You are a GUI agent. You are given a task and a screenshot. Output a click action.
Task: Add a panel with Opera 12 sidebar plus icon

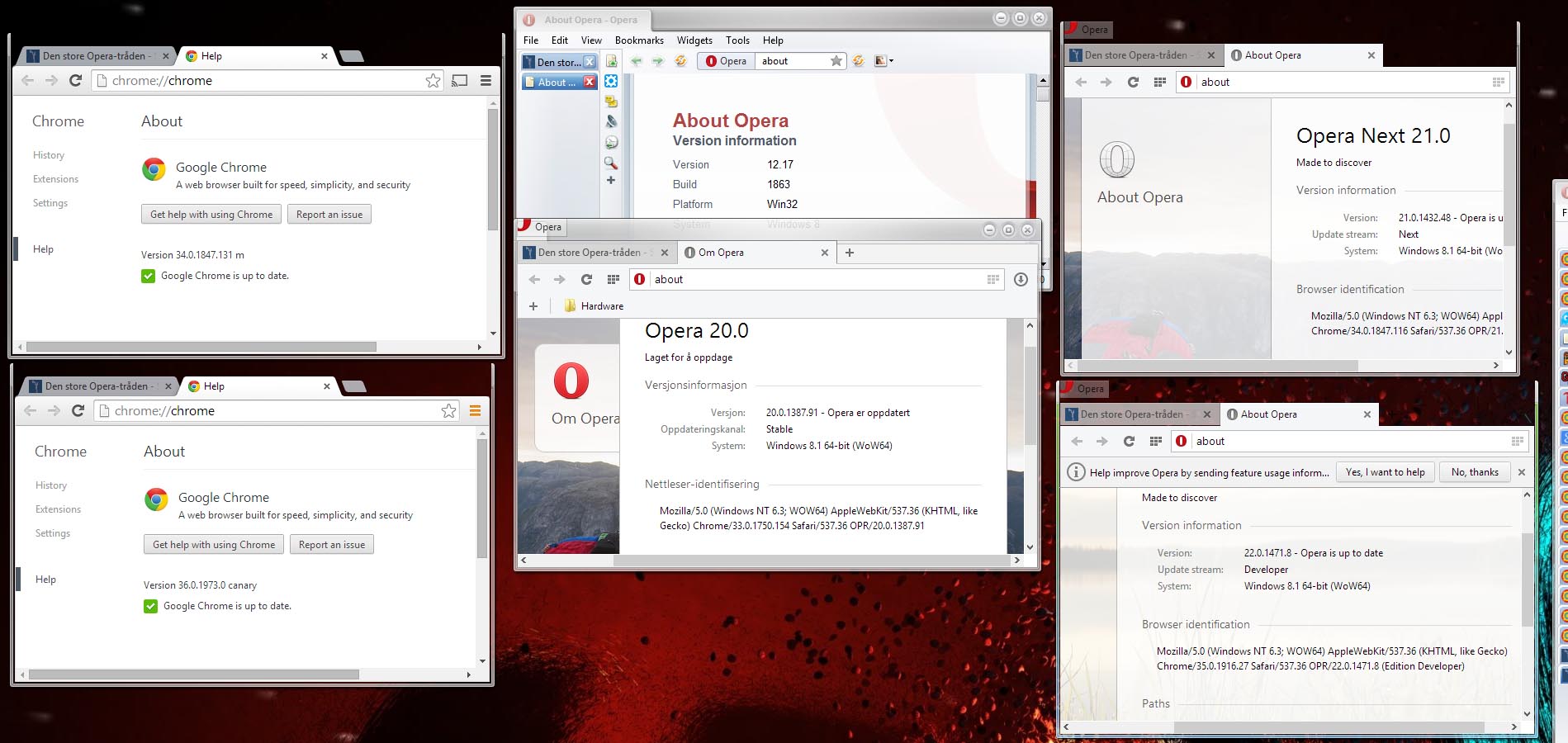coord(611,180)
